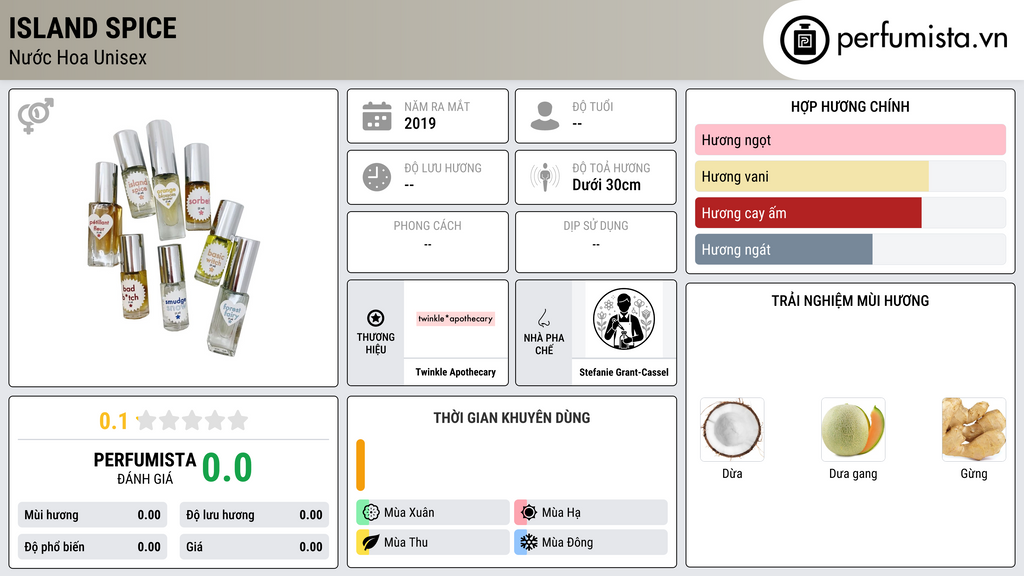The height and width of the screenshot is (576, 1024).
Task: Click the clock icon for Độ lưu hương
Action: point(377,177)
